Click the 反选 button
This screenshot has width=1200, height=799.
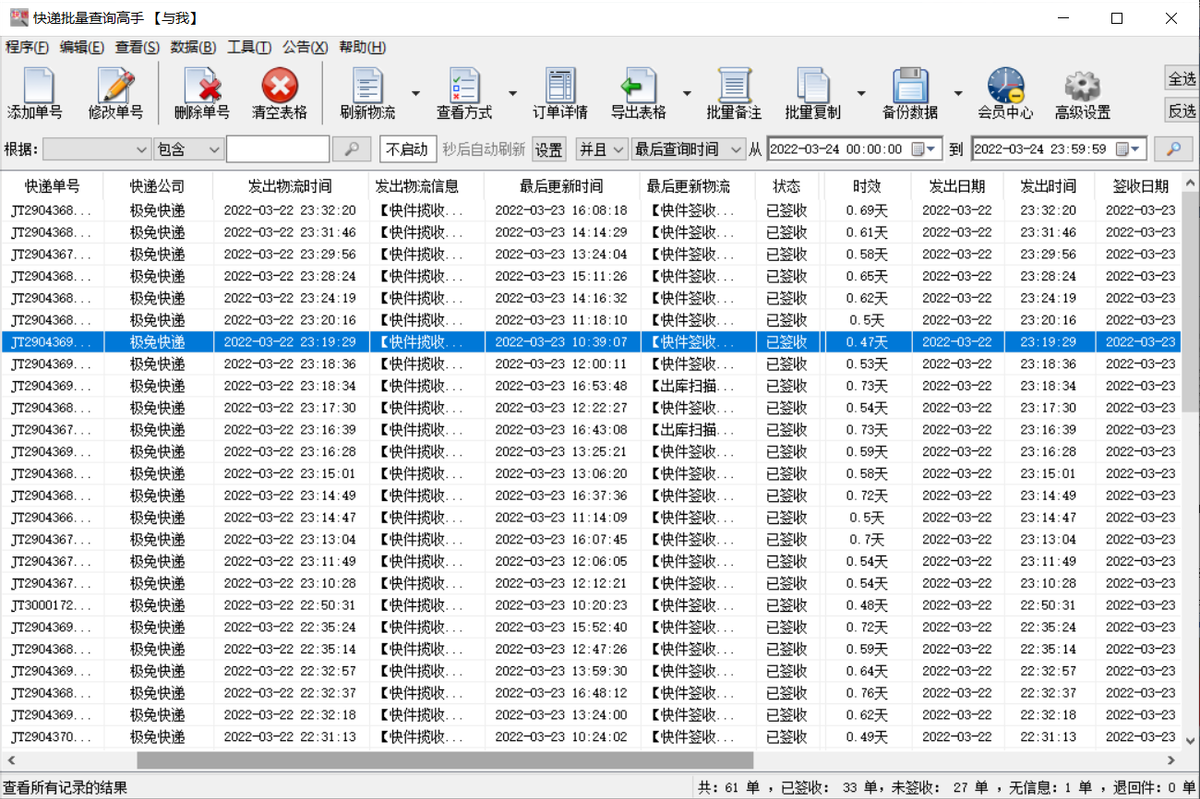pyautogui.click(x=1182, y=110)
